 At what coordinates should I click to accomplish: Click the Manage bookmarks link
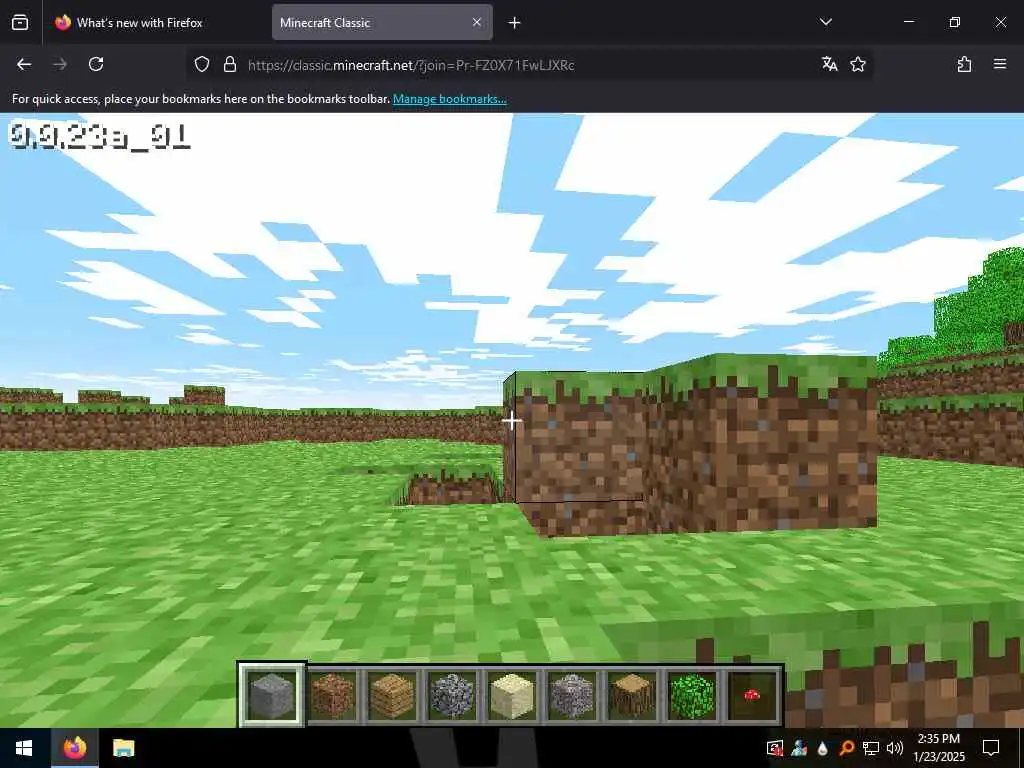(x=449, y=99)
